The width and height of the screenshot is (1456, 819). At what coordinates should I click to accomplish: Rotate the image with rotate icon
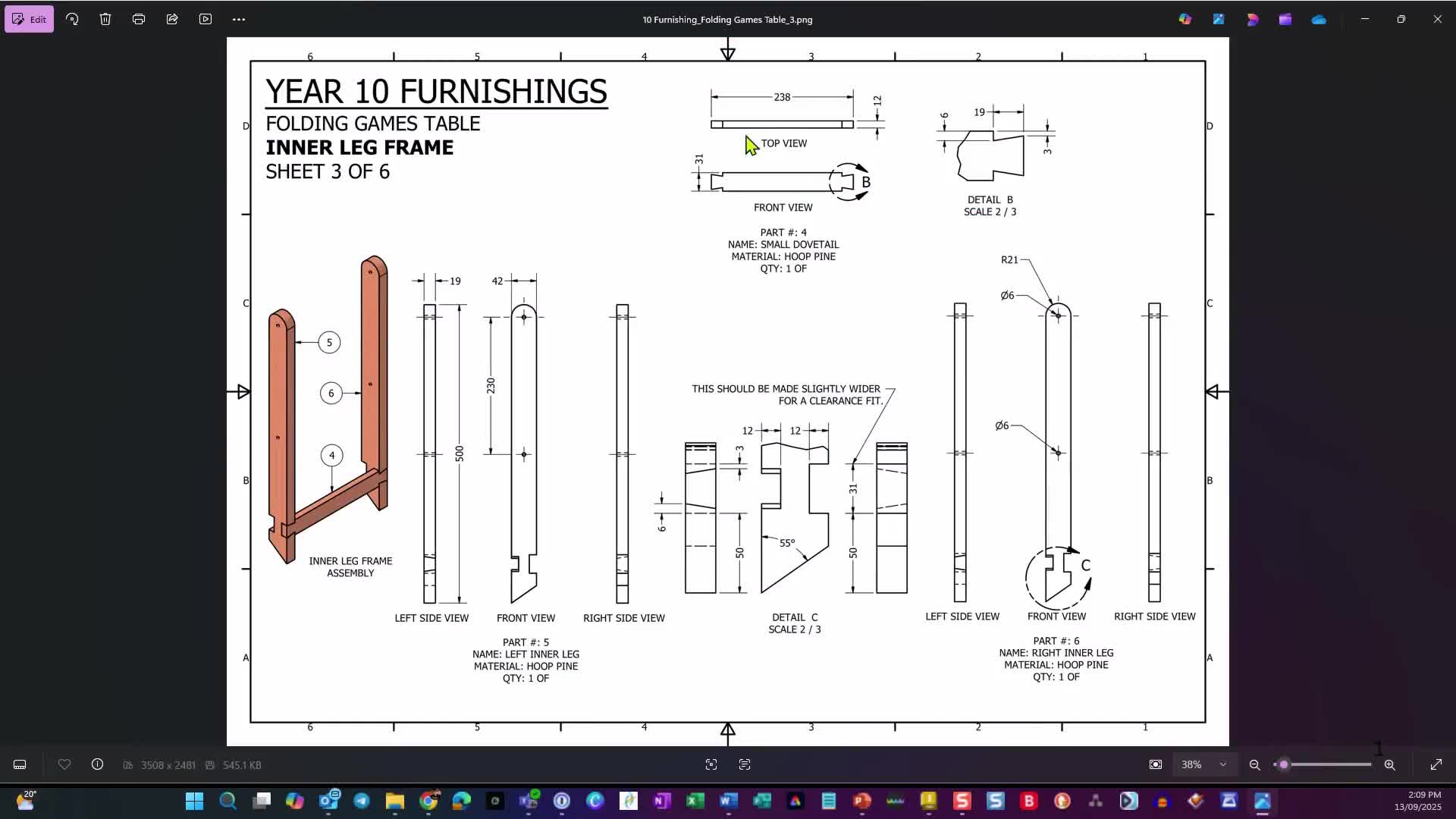pyautogui.click(x=72, y=19)
